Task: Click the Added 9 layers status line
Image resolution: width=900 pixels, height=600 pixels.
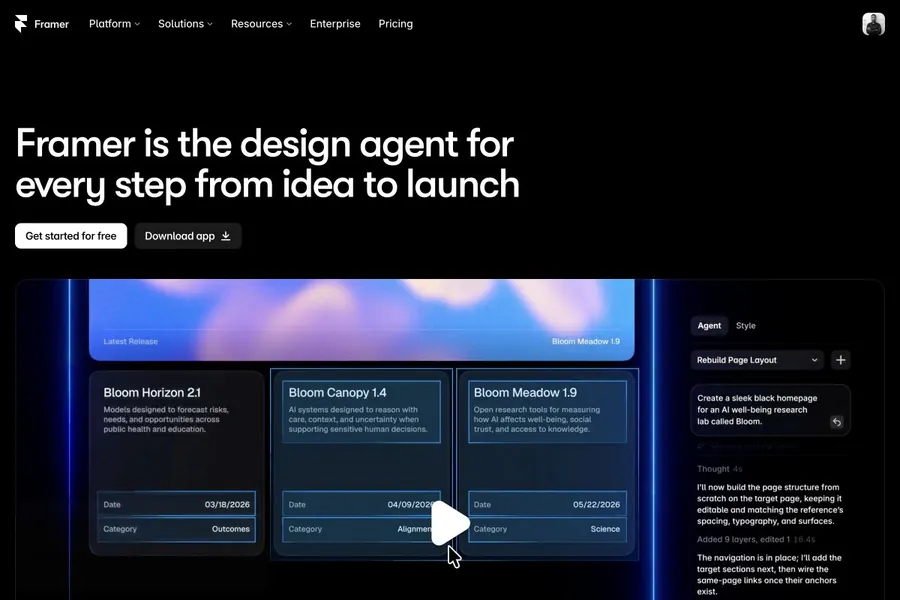Action: (x=756, y=540)
